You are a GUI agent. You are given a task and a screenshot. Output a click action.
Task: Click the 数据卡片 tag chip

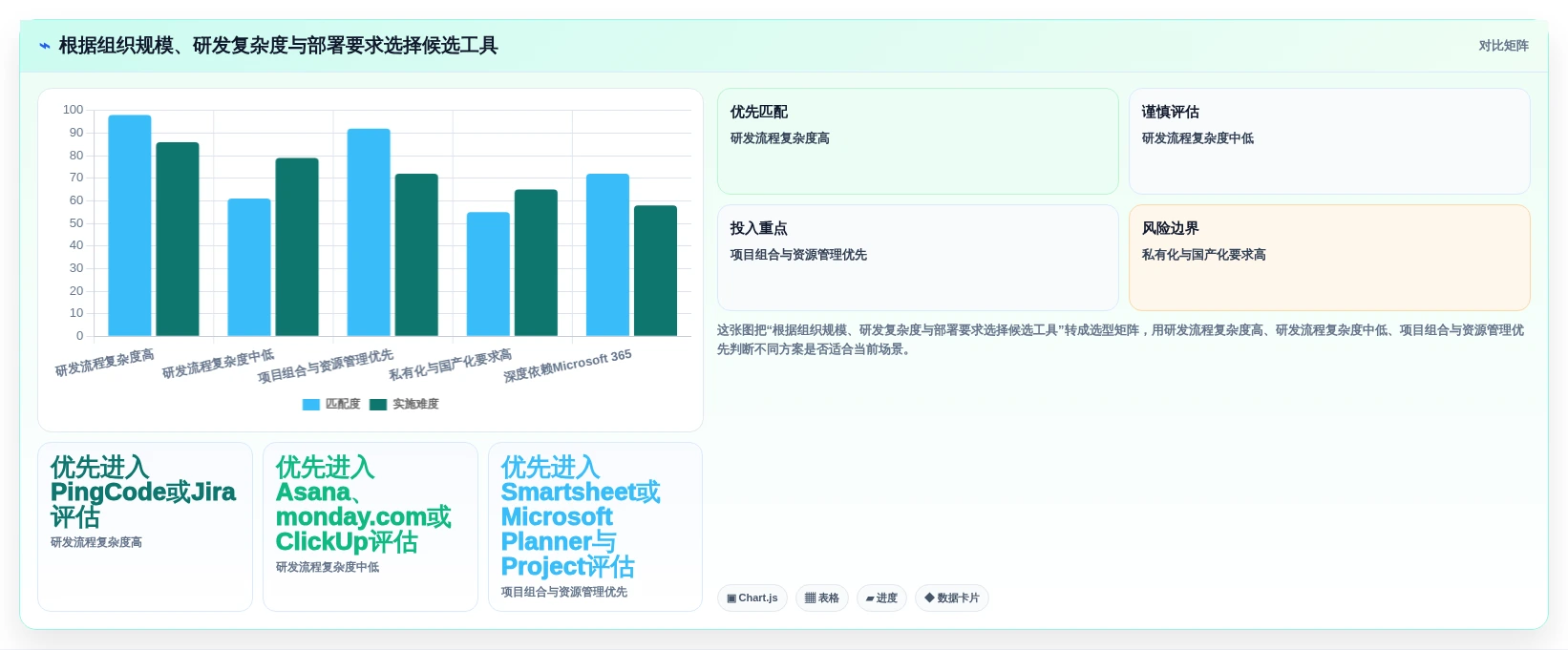[x=952, y=598]
